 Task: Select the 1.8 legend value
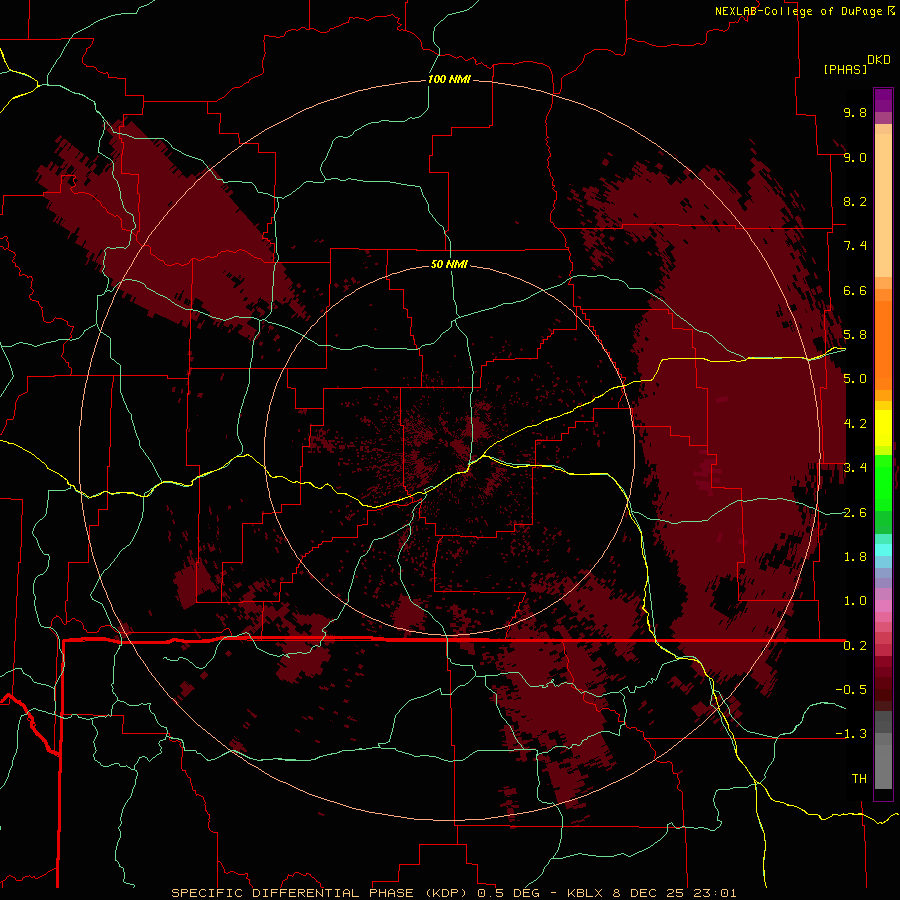tap(855, 557)
